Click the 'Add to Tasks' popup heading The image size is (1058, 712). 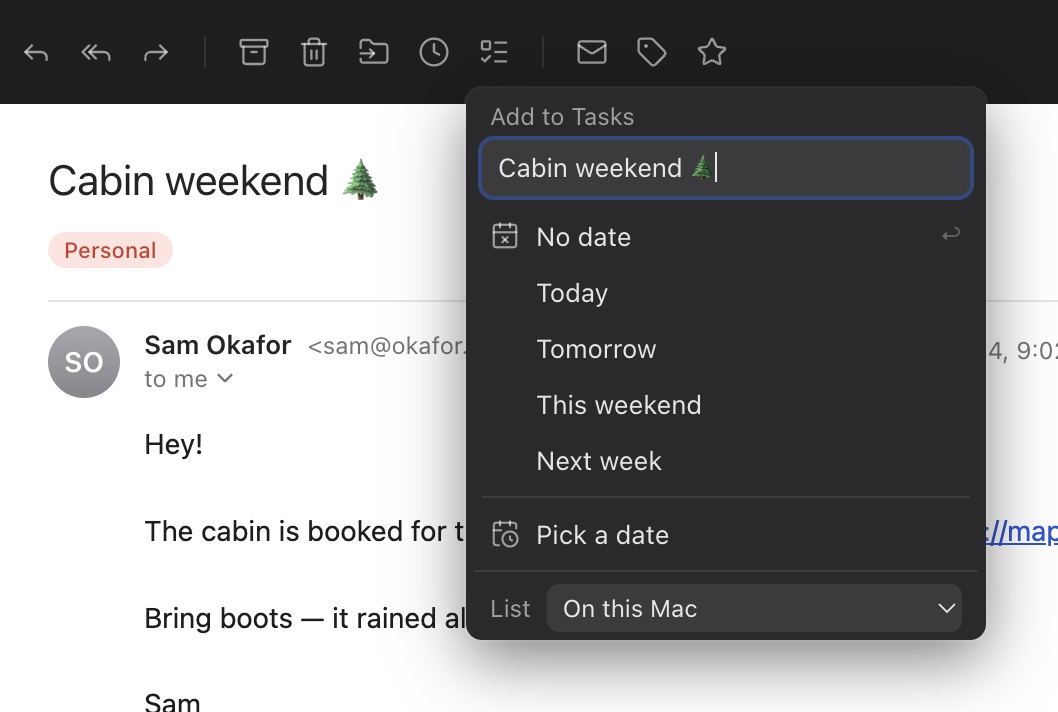(x=563, y=117)
